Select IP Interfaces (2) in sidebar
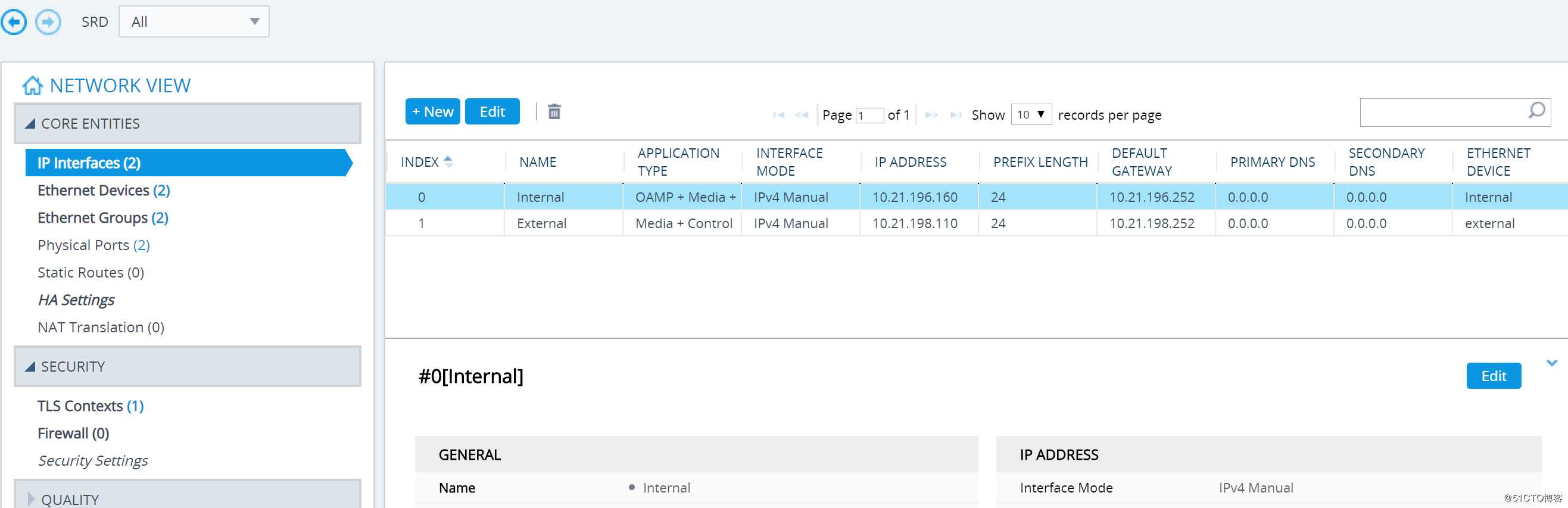 (188, 163)
